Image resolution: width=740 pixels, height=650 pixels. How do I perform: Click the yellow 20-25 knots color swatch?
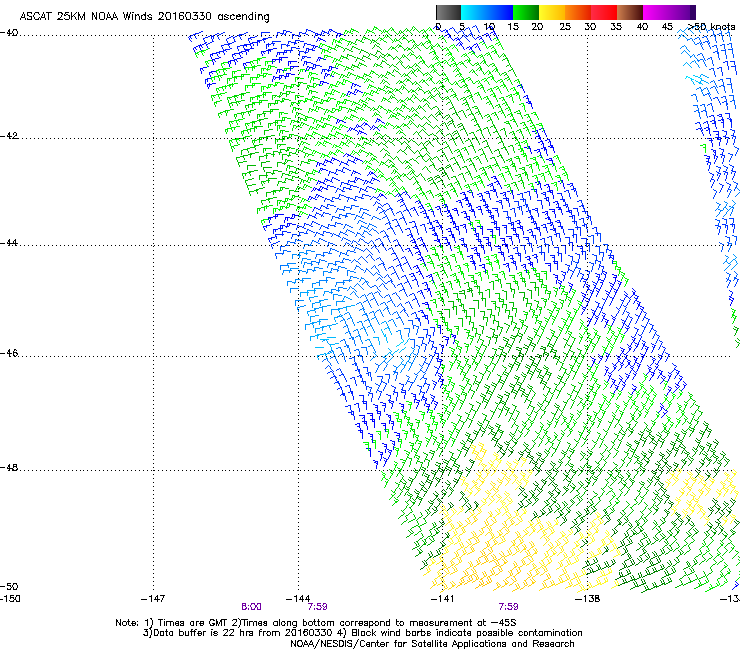[x=552, y=12]
